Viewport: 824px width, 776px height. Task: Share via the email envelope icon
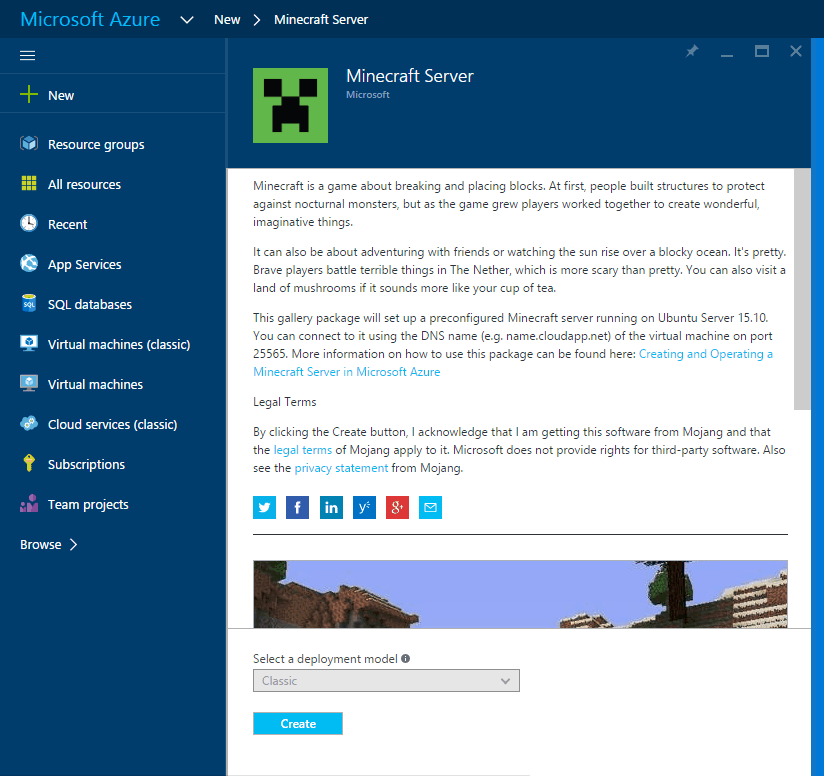pyautogui.click(x=430, y=508)
